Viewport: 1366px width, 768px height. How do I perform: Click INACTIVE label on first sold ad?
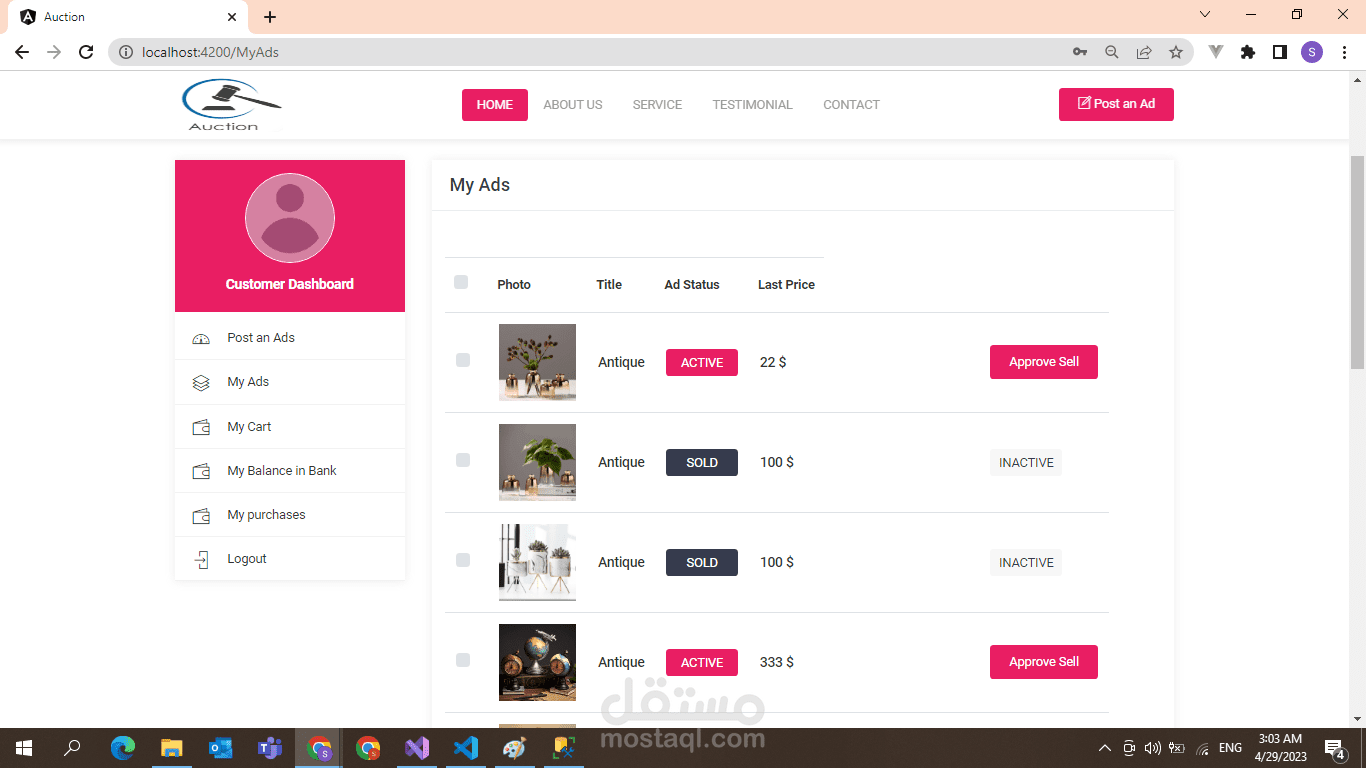1026,462
